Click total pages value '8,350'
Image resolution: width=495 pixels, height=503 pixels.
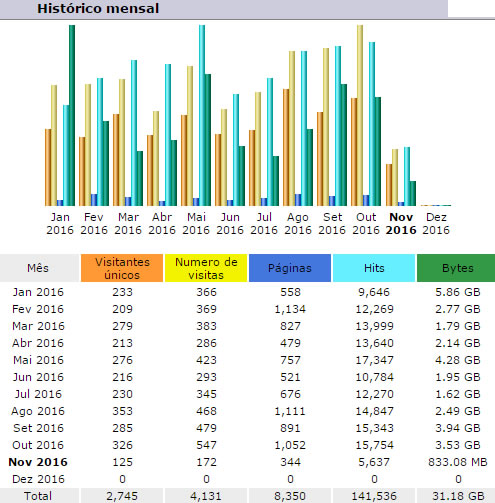(290, 496)
